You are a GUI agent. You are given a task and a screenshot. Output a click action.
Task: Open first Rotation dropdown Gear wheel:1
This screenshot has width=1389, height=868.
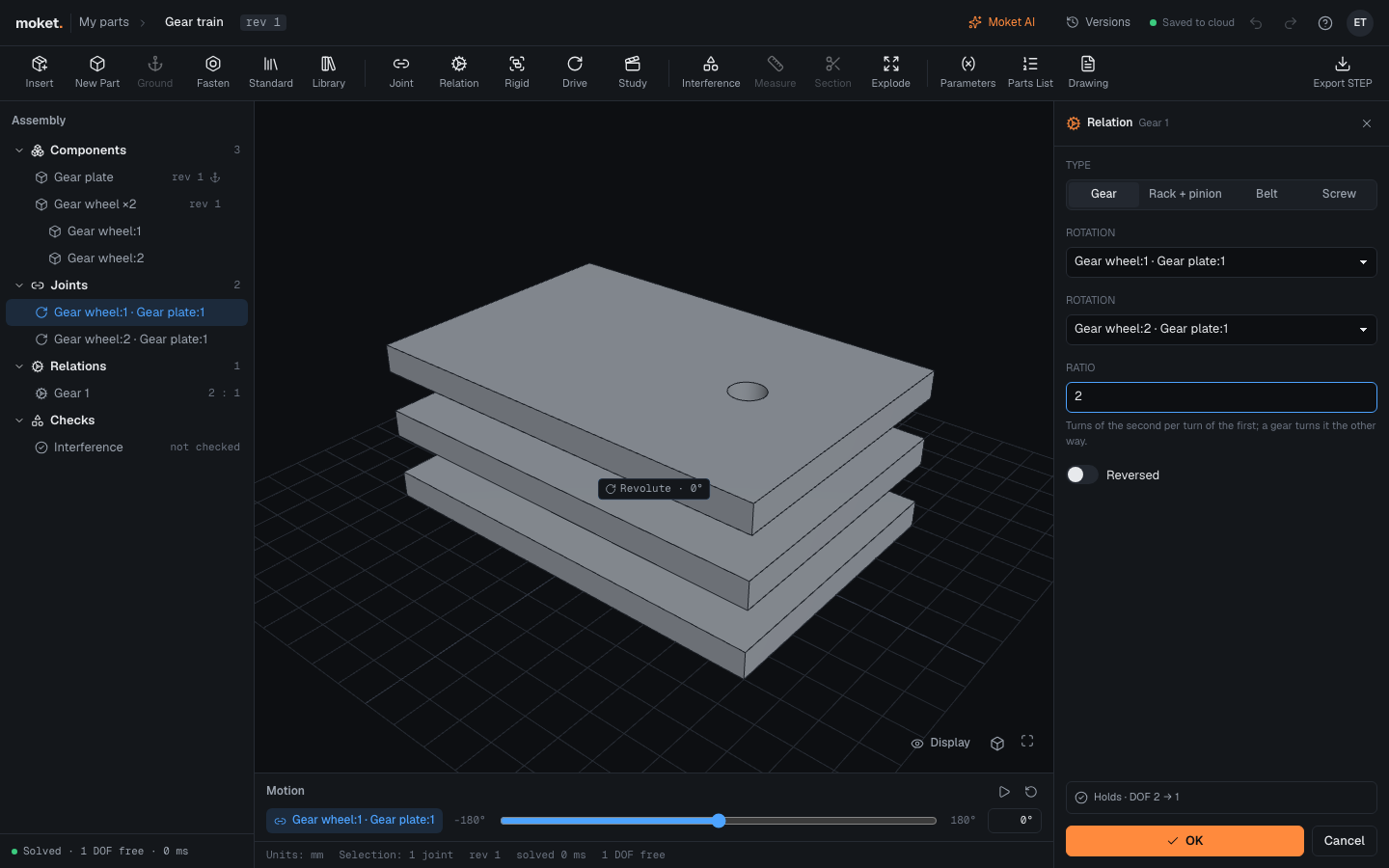click(1221, 261)
